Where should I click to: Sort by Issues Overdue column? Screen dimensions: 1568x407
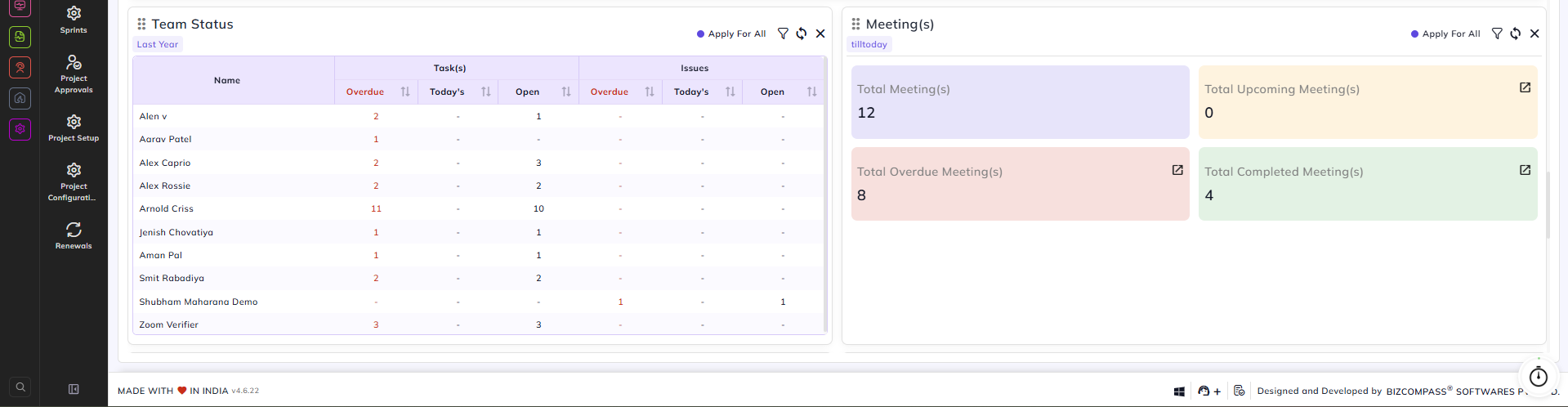pyautogui.click(x=650, y=92)
